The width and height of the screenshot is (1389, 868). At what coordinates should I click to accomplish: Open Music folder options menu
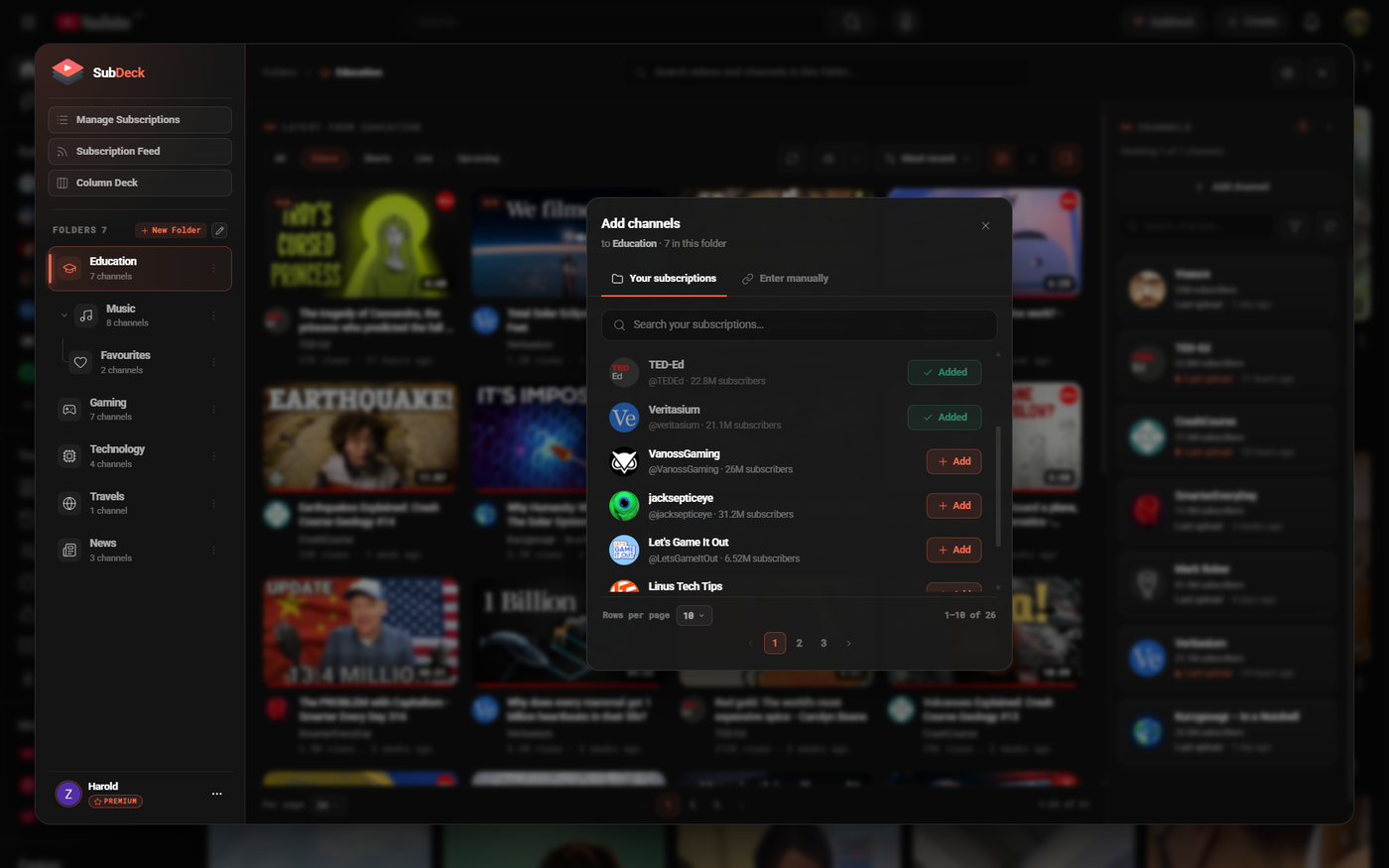(x=213, y=315)
